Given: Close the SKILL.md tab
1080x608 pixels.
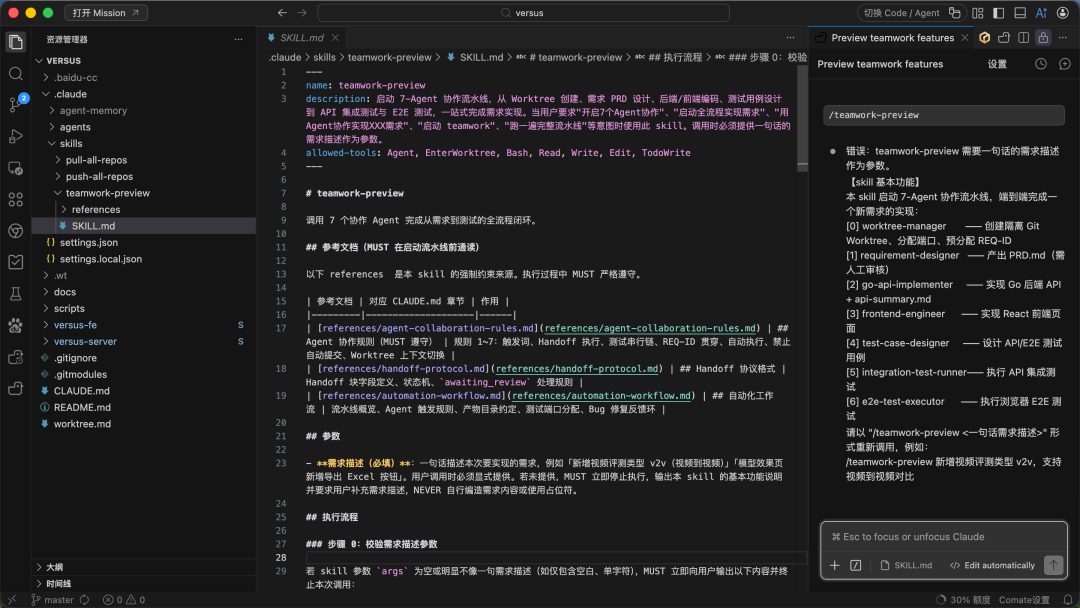Looking at the screenshot, I should pos(335,38).
